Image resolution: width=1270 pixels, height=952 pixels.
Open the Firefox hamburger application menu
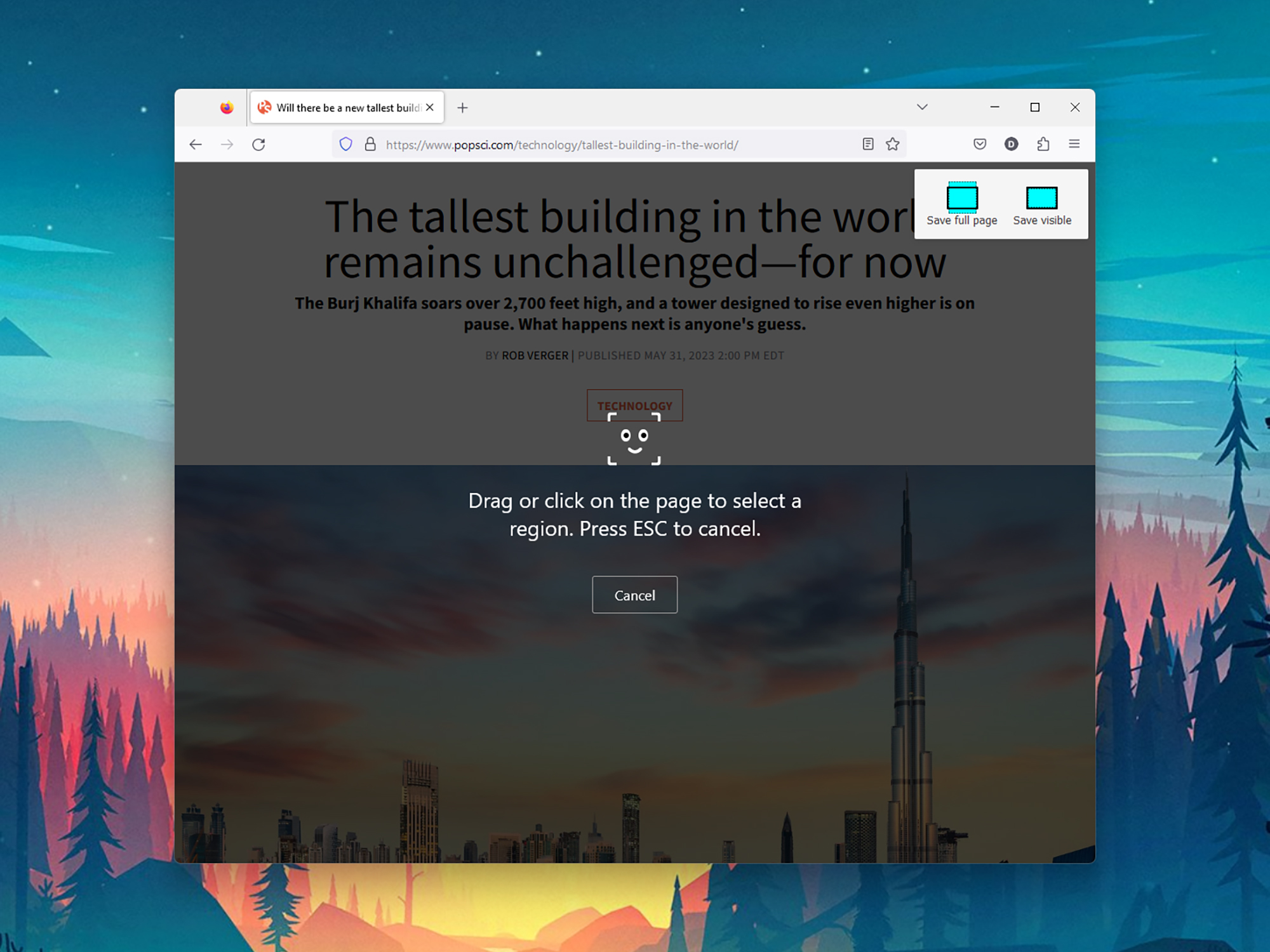(1074, 144)
